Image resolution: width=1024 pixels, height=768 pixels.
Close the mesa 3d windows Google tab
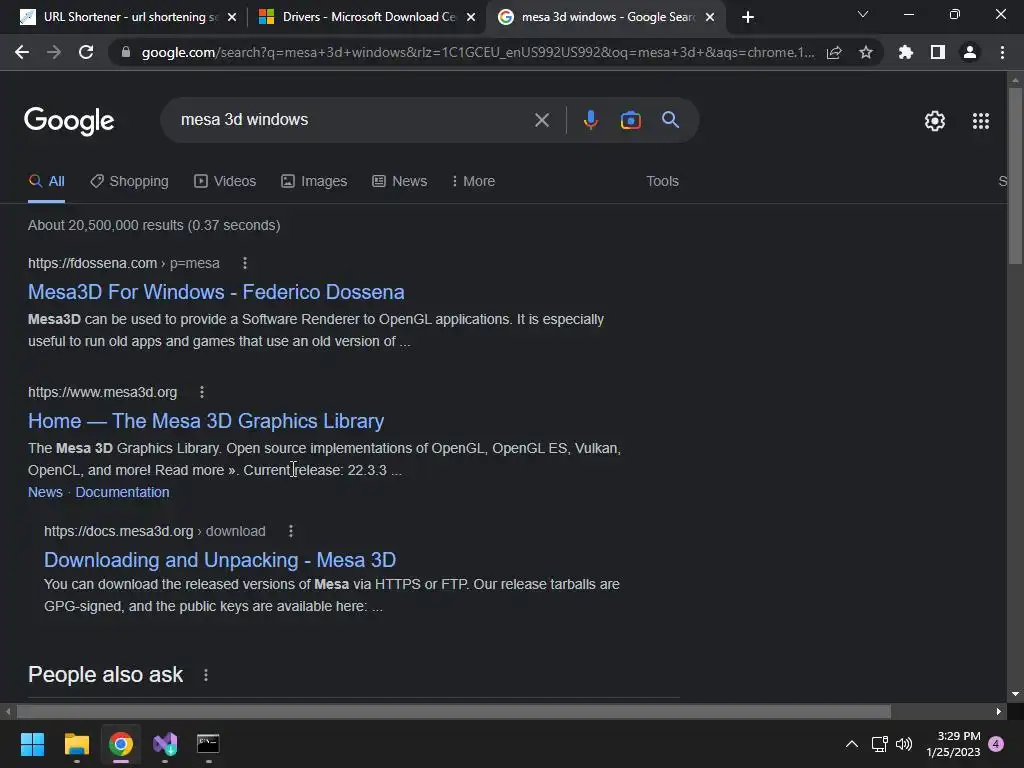(710, 17)
